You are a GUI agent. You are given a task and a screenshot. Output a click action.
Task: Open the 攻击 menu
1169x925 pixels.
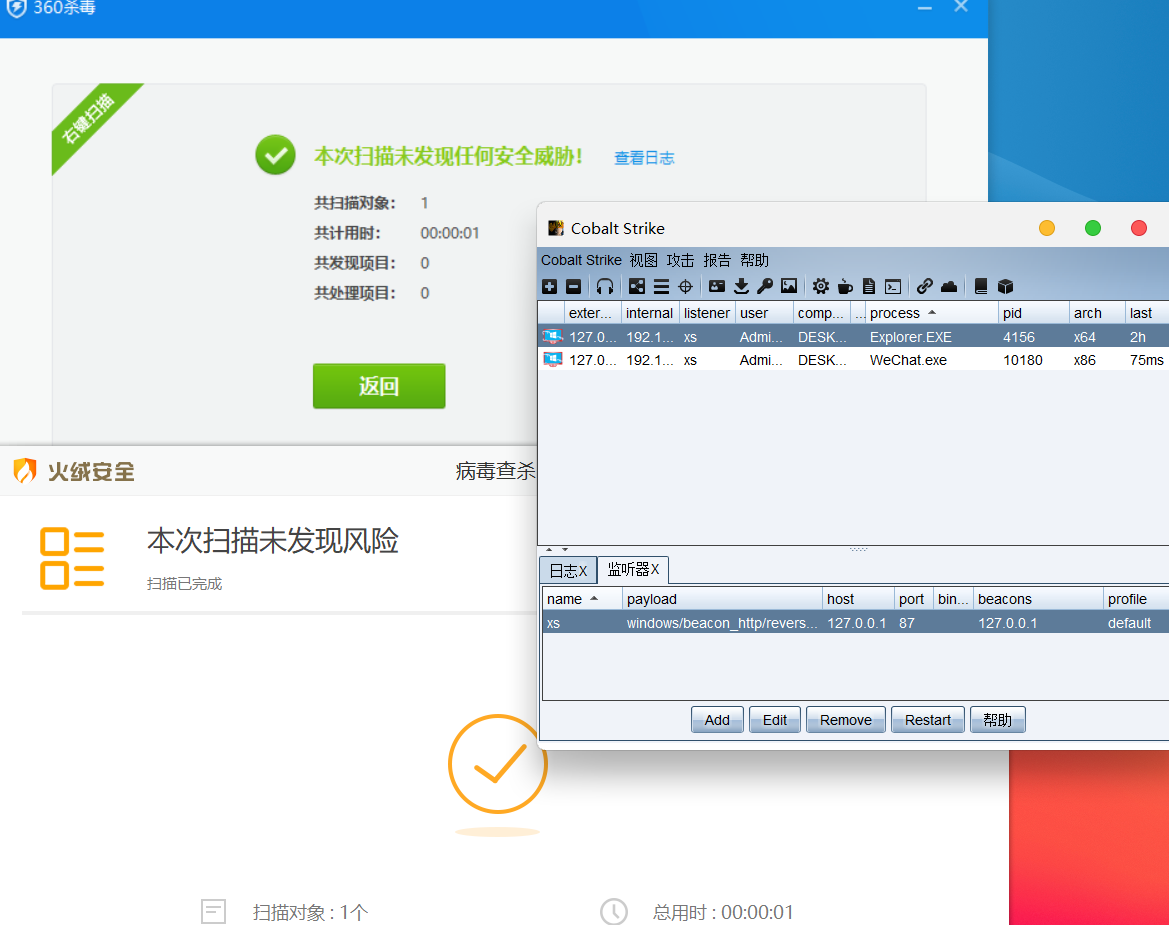tap(680, 260)
